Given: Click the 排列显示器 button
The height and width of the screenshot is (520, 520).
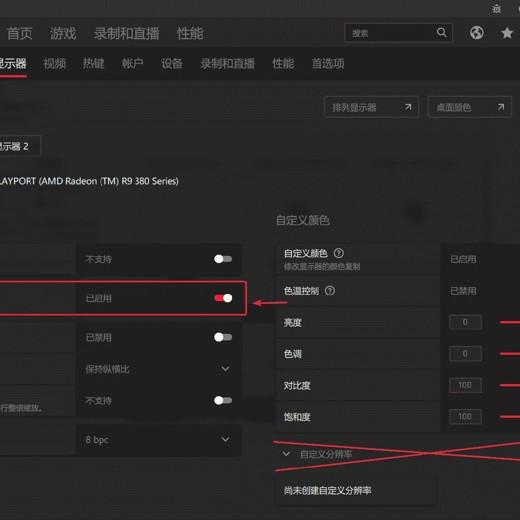Looking at the screenshot, I should coord(371,107).
